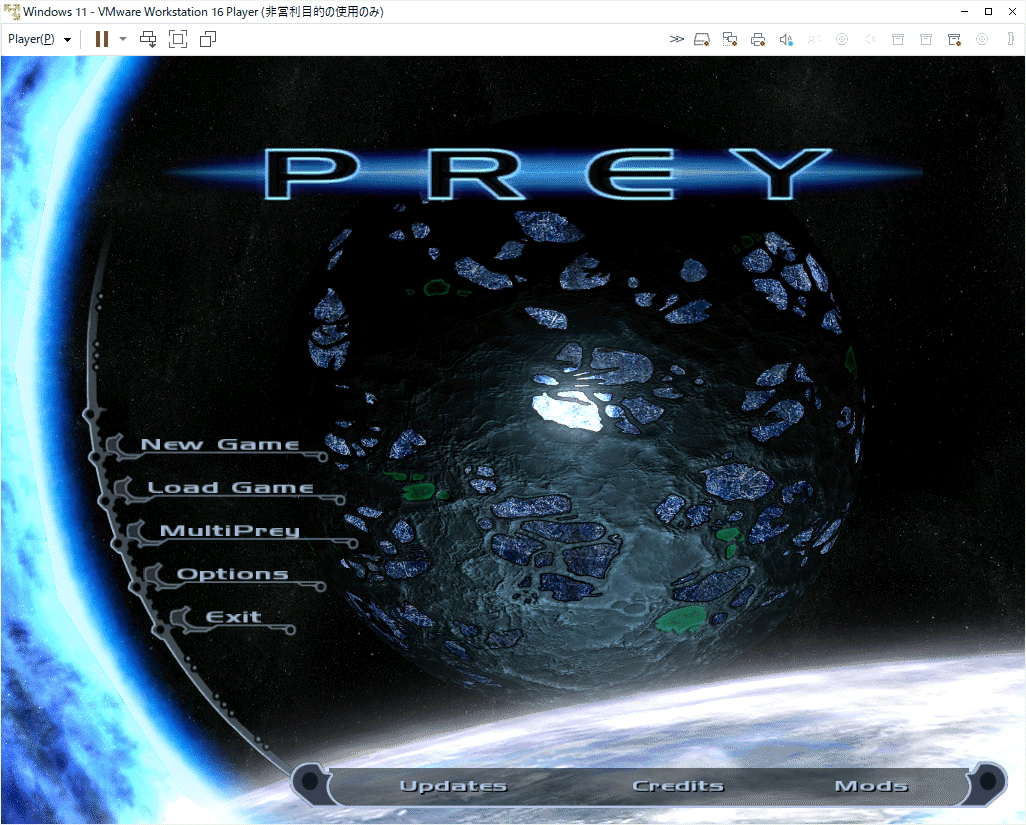Viewport: 1026px width, 825px height.
Task: Collapse device toolbar with double chevron
Action: click(677, 39)
